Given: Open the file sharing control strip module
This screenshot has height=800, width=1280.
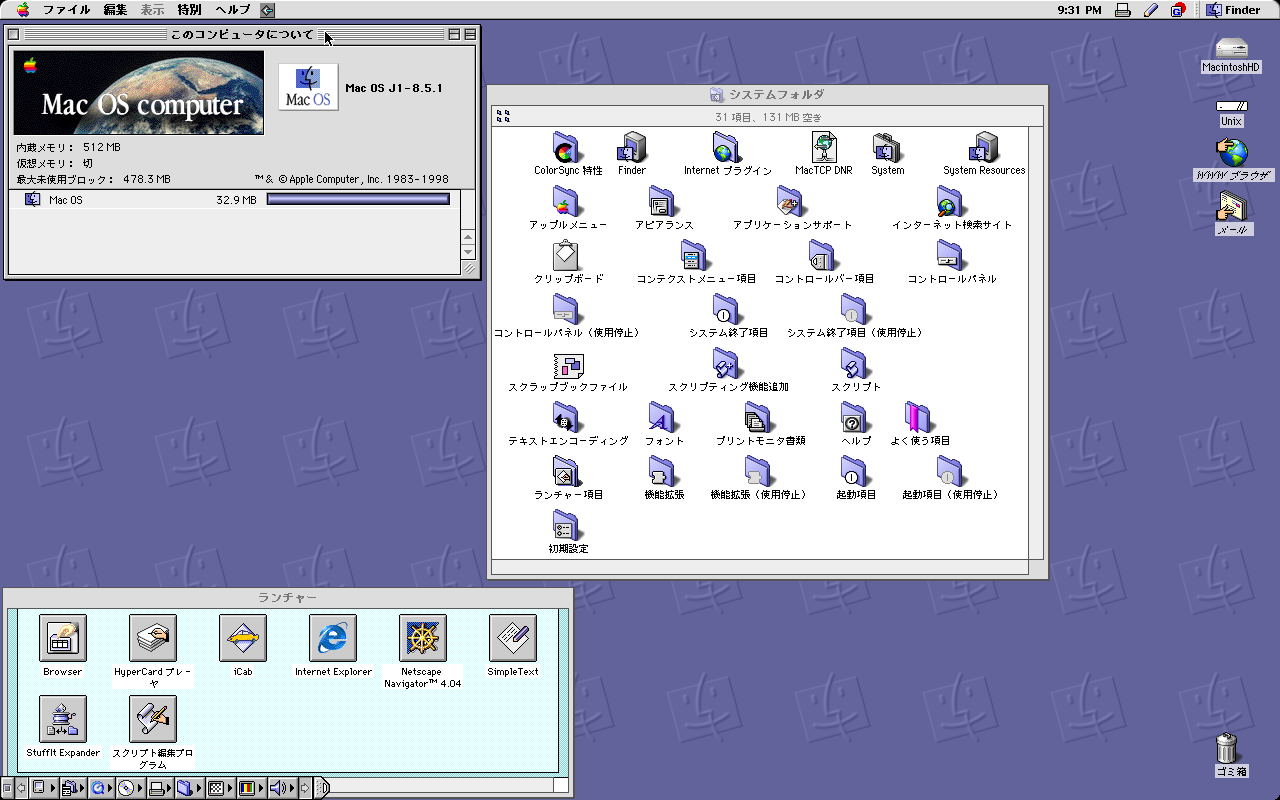Looking at the screenshot, I should pyautogui.click(x=188, y=788).
